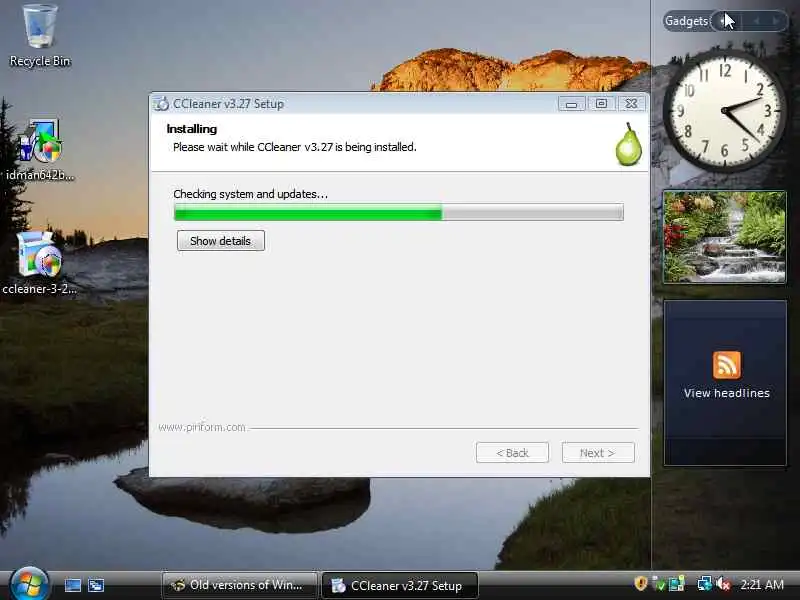Image resolution: width=800 pixels, height=600 pixels.
Task: Click the Show Desktop quick launch icon
Action: tap(72, 585)
